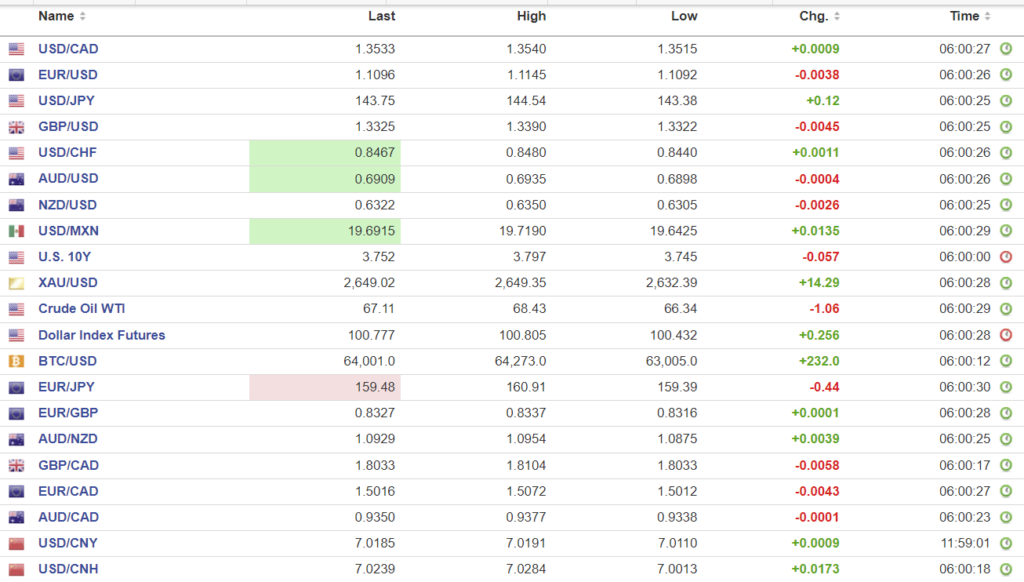Click the EU flag icon next to EUR/JPY

tap(16, 387)
